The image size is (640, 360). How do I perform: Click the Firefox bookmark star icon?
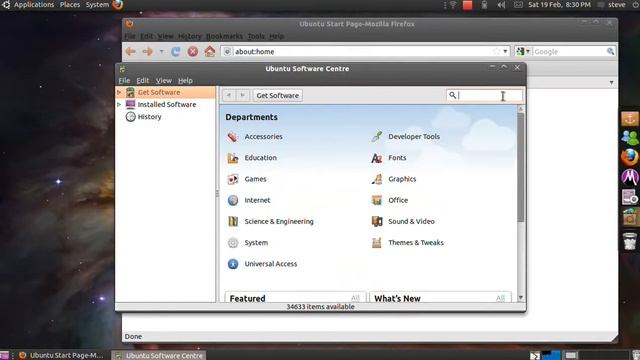click(x=496, y=51)
